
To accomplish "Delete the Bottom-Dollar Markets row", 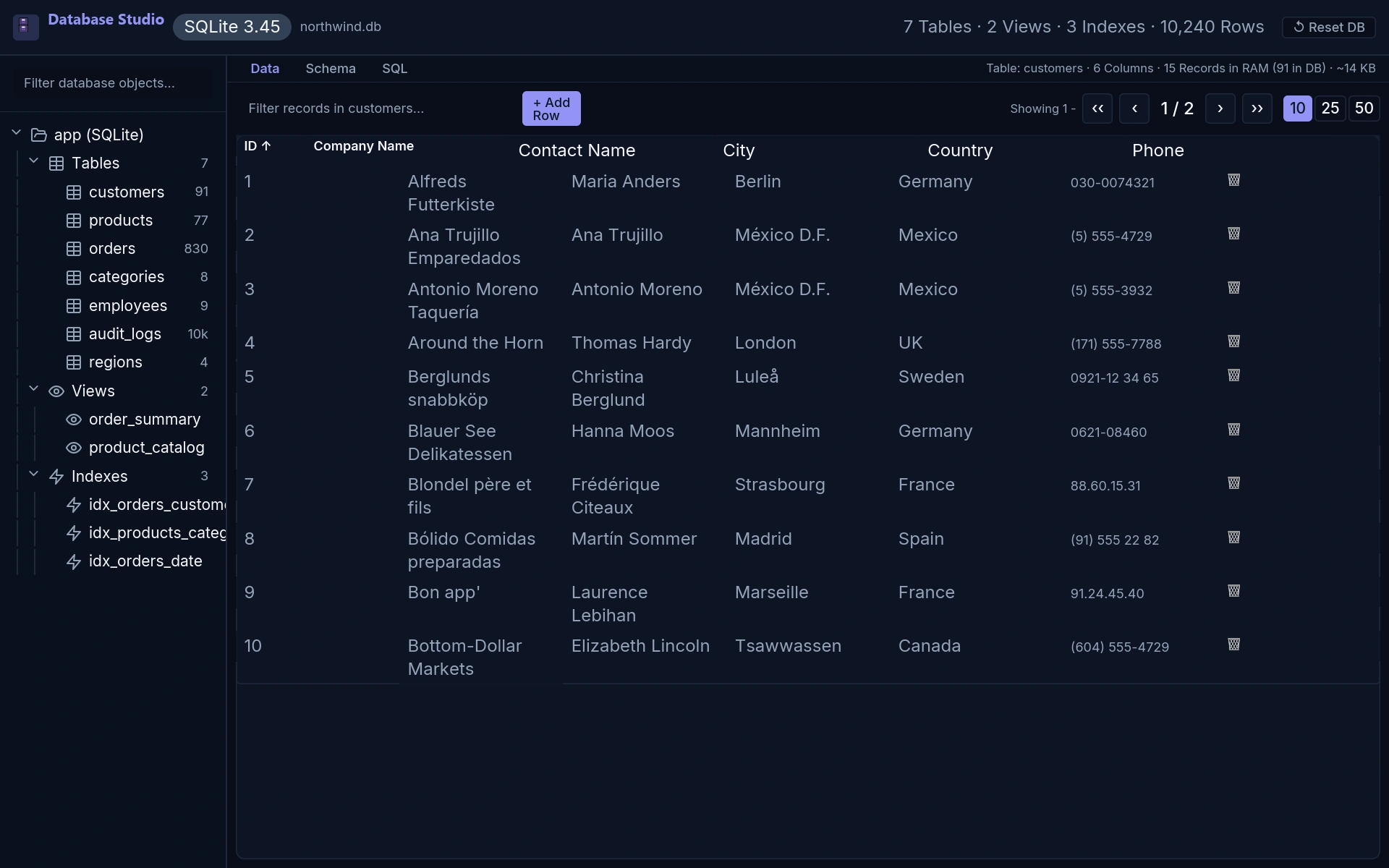I will pyautogui.click(x=1234, y=644).
